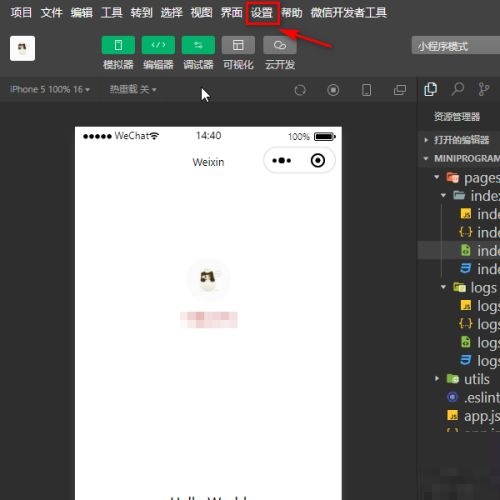Select the highlighted index WXML file

[459, 251]
